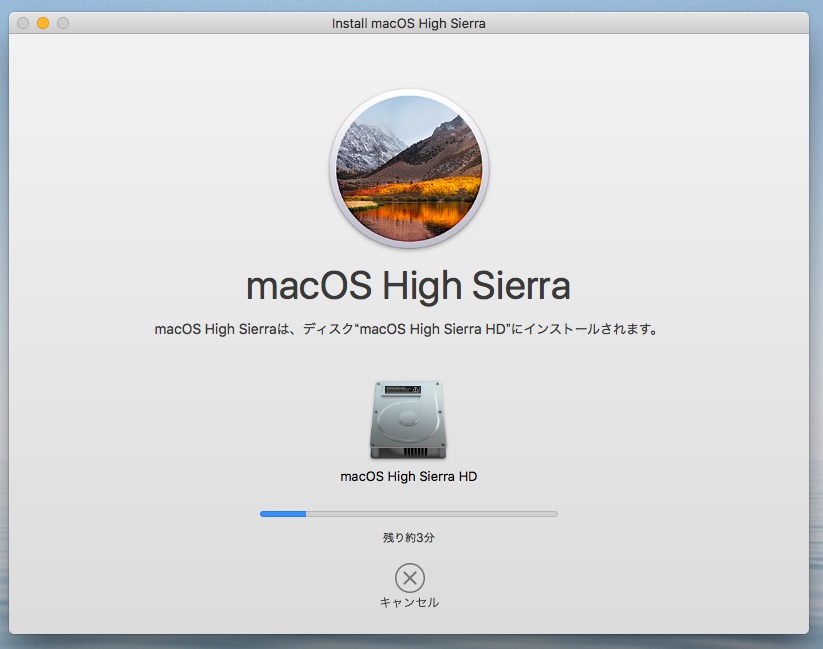This screenshot has height=649, width=823.
Task: Click the macOS High Sierra HD disk label
Action: [x=408, y=477]
